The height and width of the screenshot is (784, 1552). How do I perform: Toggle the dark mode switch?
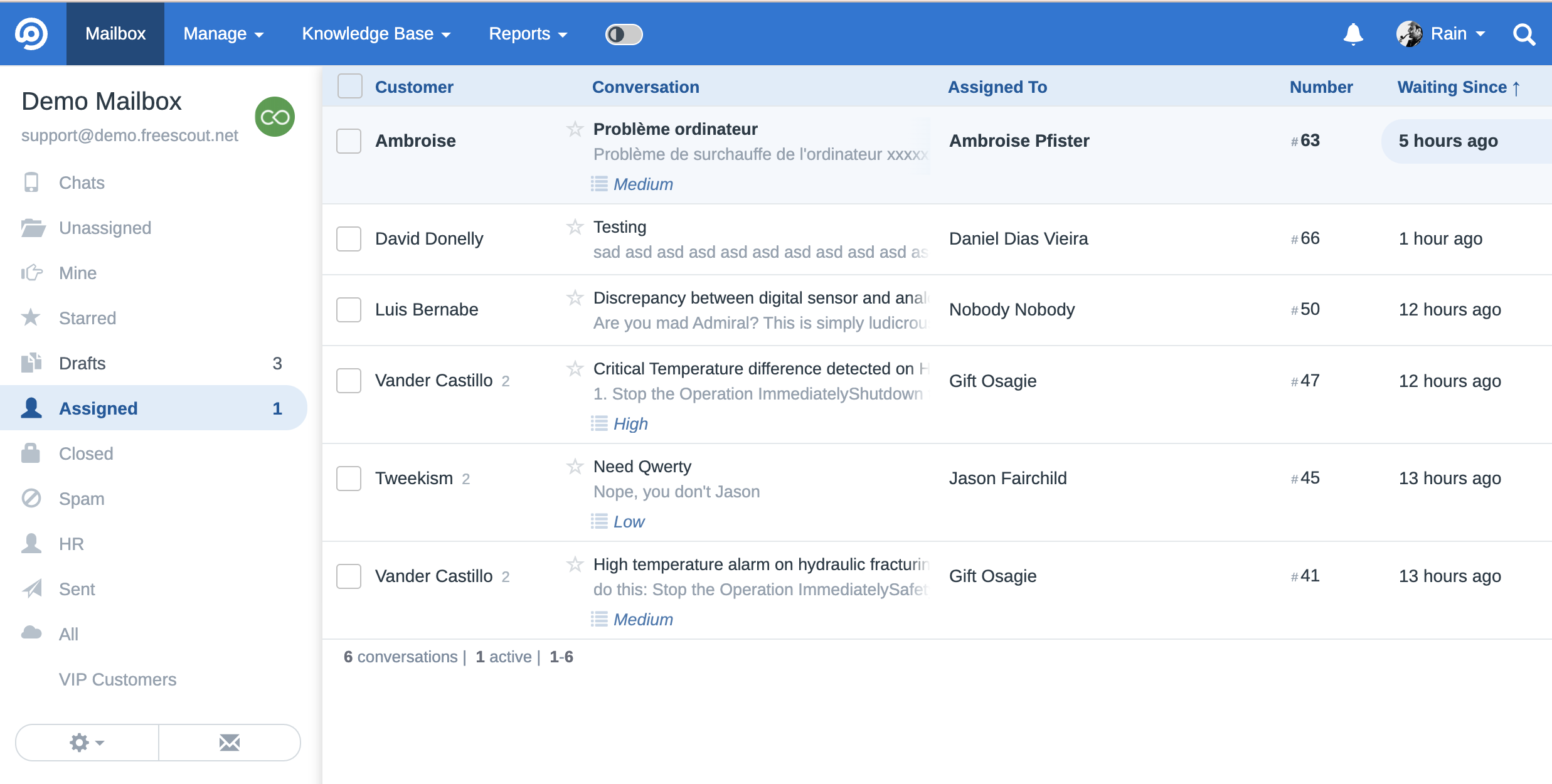(x=624, y=34)
